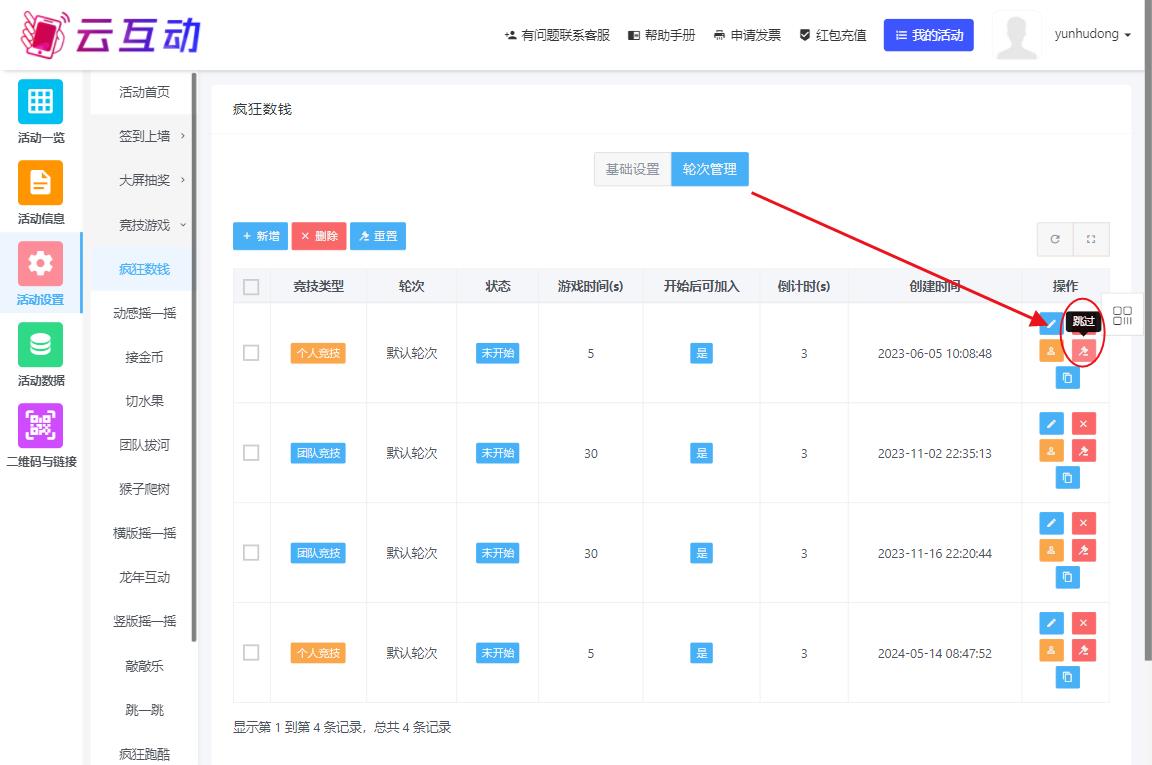Open 猴子爬树 game settings
This screenshot has height=765, width=1152.
[144, 489]
